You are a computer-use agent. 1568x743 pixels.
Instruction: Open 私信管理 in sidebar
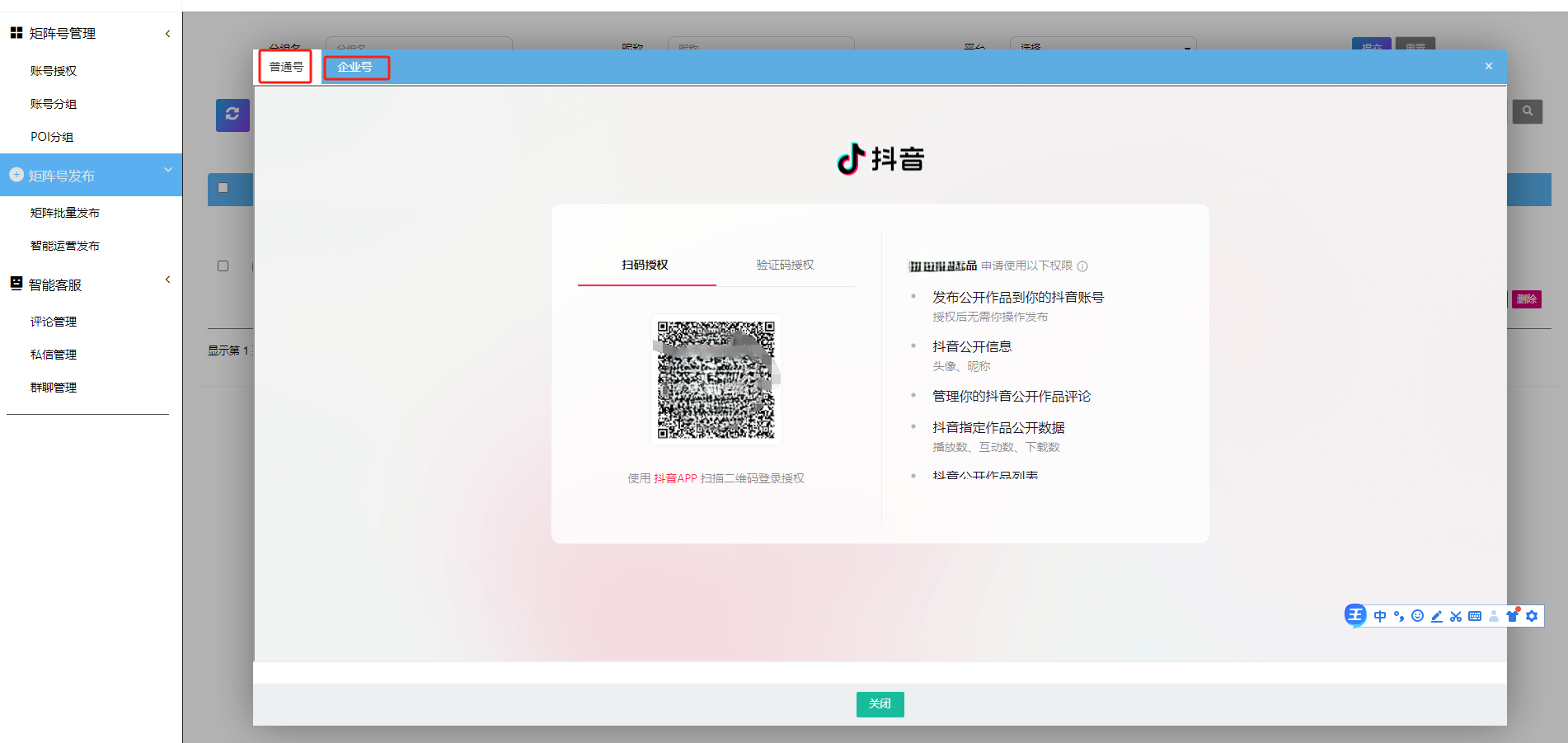tap(54, 355)
